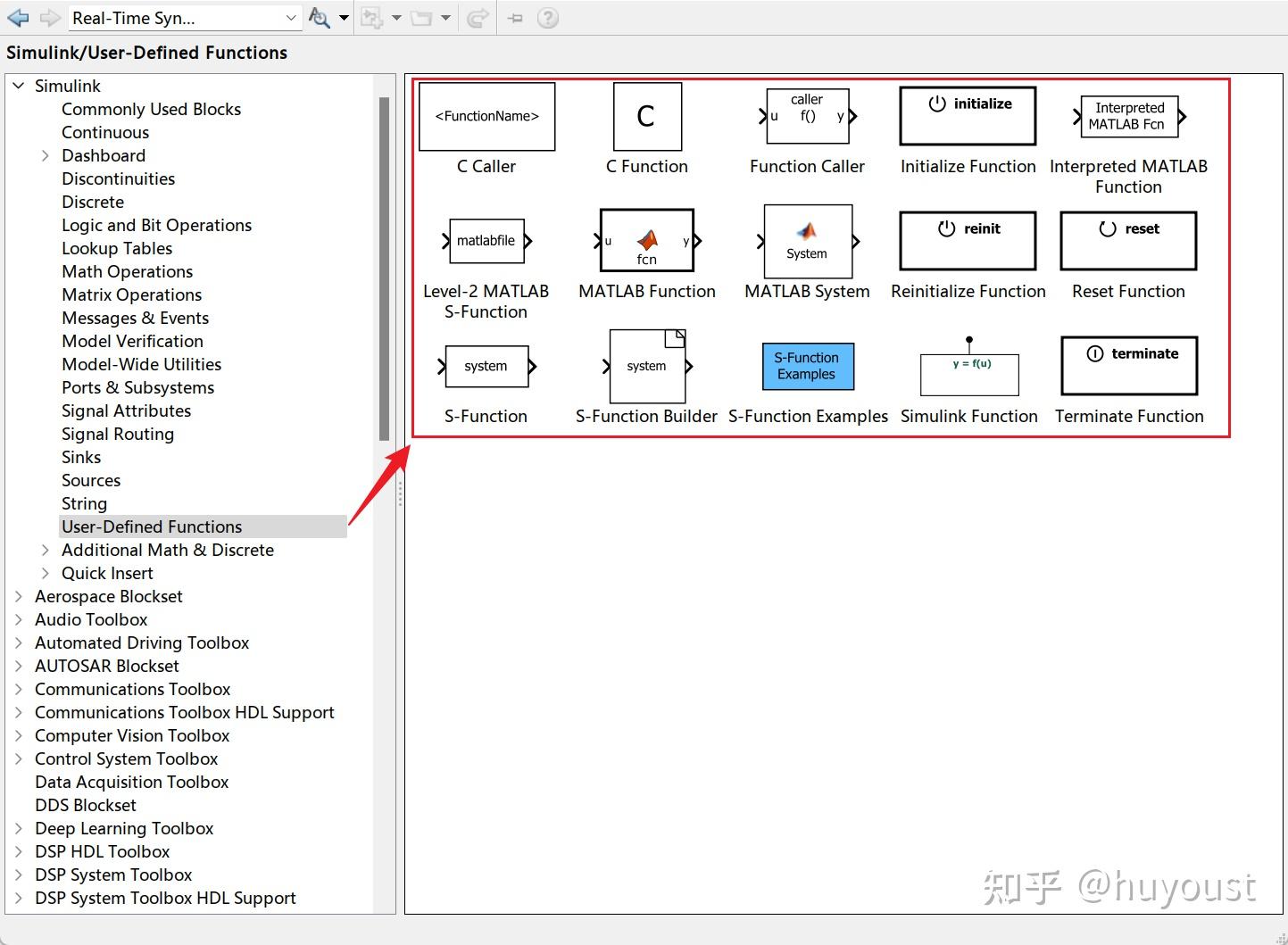The width and height of the screenshot is (1288, 945).
Task: Select the C Caller block
Action: point(486,116)
